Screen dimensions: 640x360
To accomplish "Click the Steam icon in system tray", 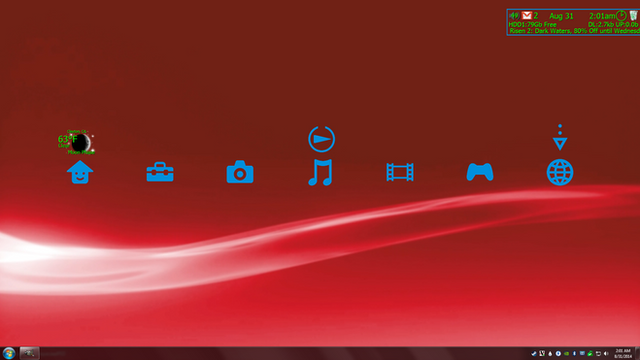I will coord(534,353).
